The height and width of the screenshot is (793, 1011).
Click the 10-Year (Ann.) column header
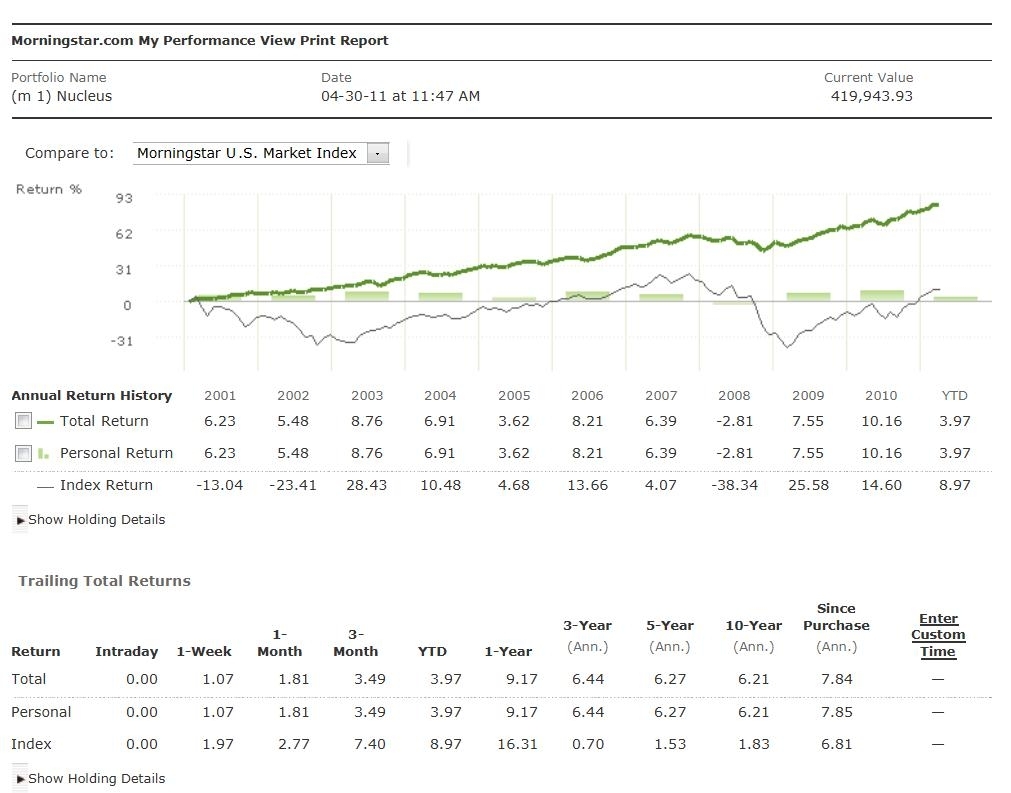pyautogui.click(x=754, y=636)
